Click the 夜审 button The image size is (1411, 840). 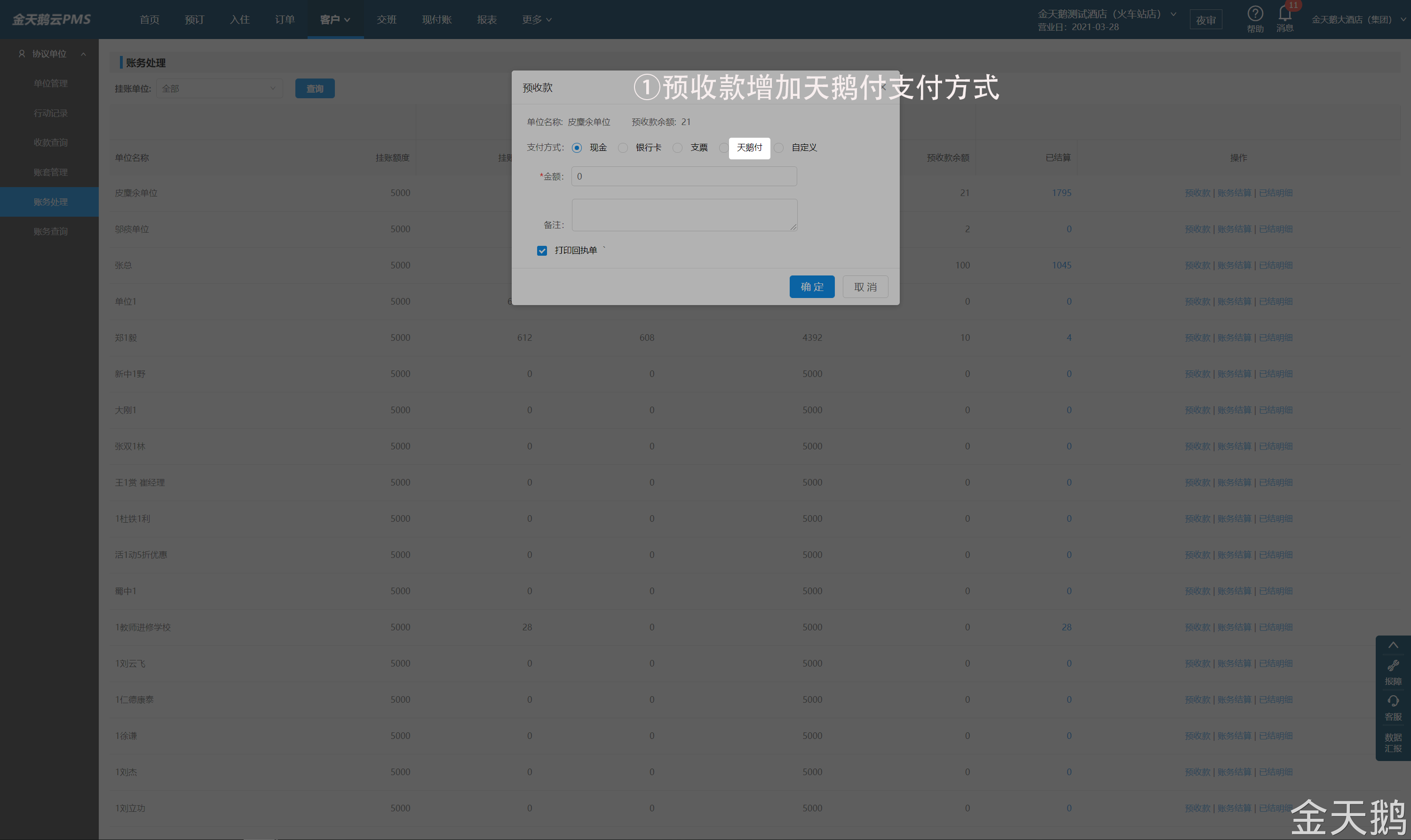[x=1205, y=20]
